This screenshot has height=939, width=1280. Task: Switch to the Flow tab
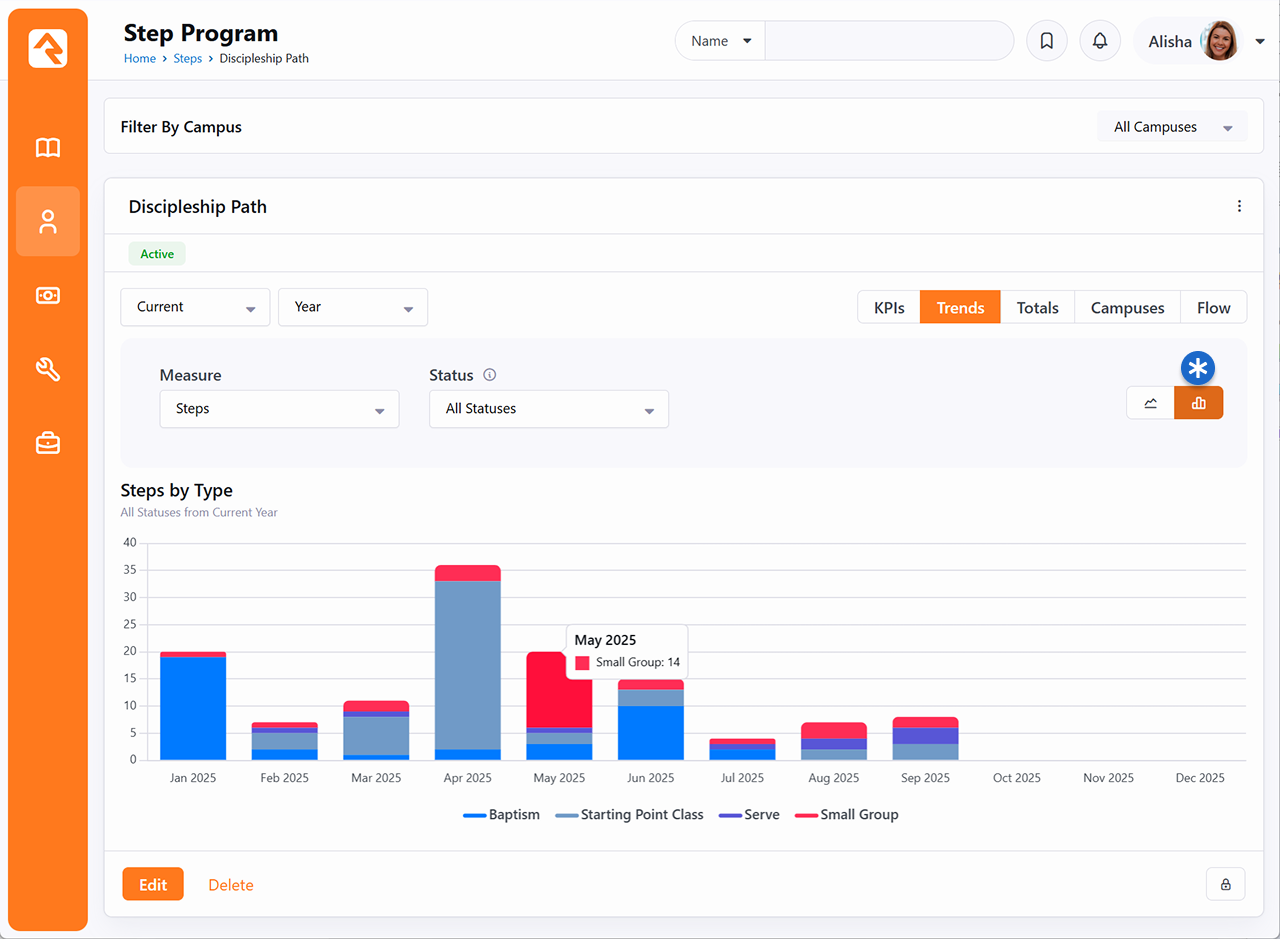(1213, 308)
